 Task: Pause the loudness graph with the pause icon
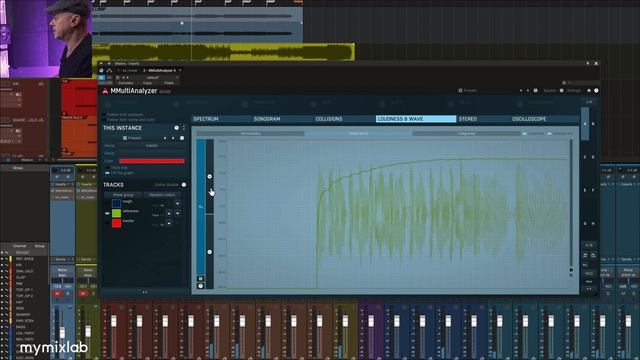200,279
